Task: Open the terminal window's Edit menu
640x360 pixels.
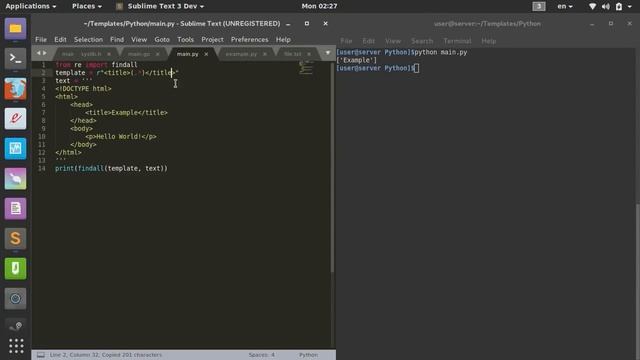Action: pyautogui.click(x=369, y=41)
